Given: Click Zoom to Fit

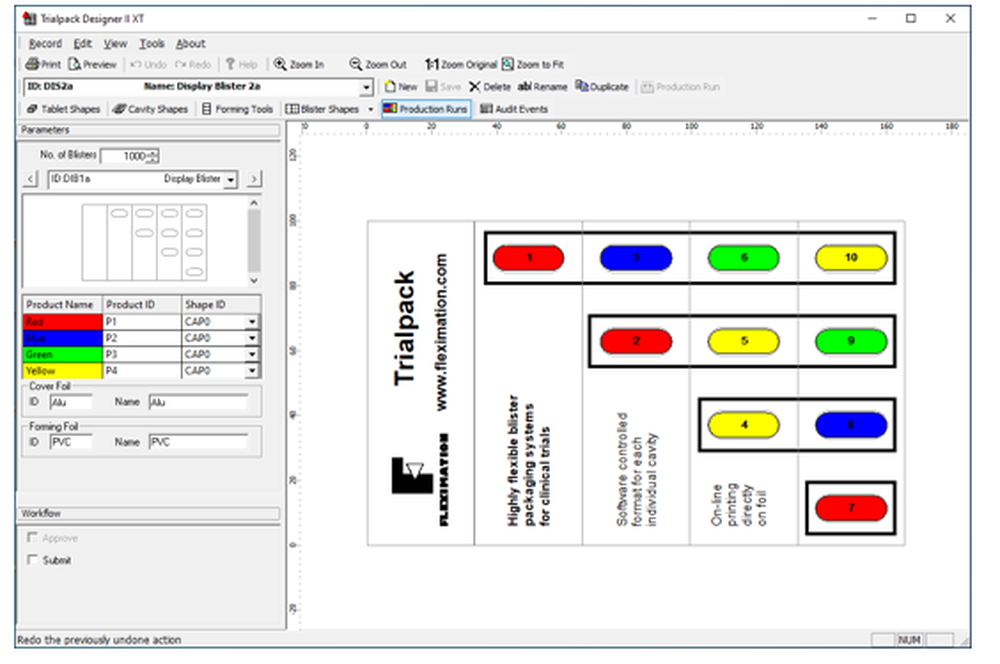Looking at the screenshot, I should (533, 64).
